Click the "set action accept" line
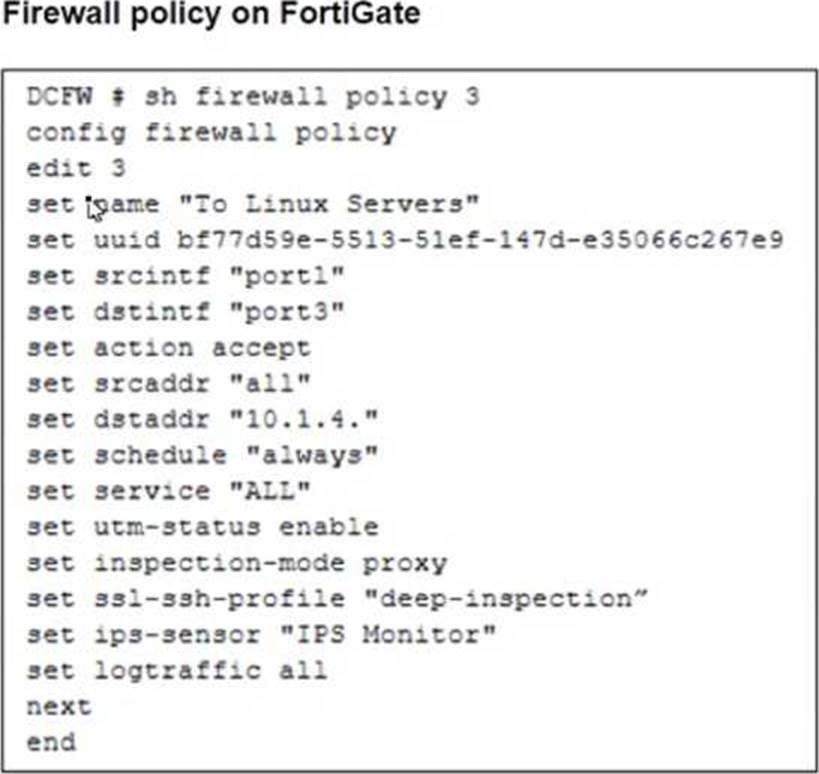The width and height of the screenshot is (819, 774). point(168,348)
